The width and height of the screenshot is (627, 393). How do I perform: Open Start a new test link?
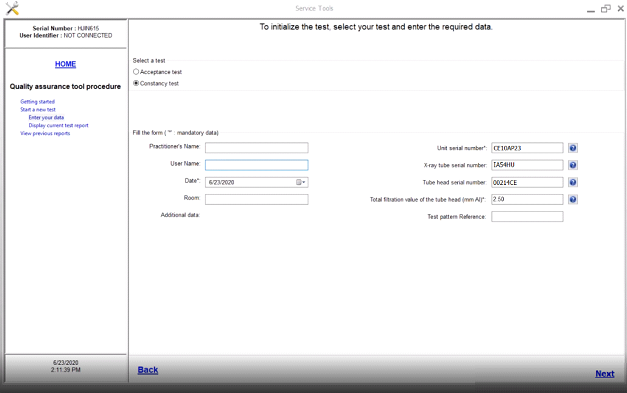pyautogui.click(x=38, y=110)
